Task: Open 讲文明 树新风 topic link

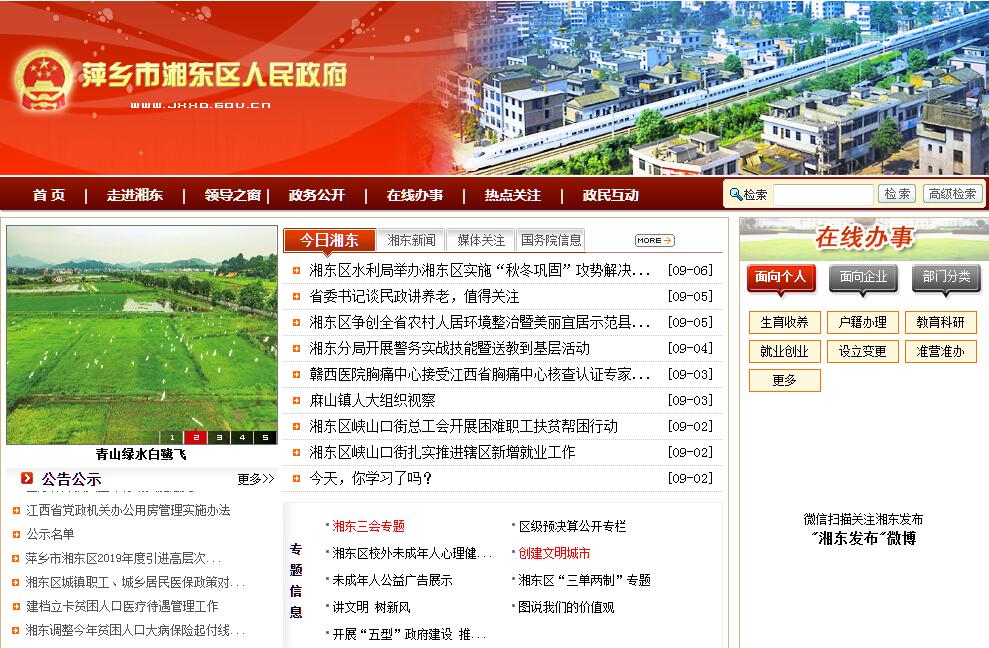Action: (371, 608)
